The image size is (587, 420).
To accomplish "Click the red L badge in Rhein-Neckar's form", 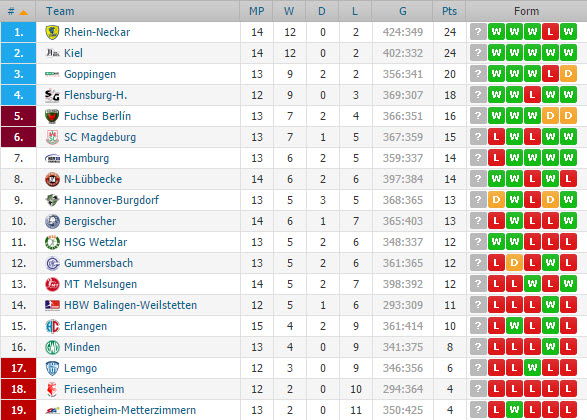I will click(x=550, y=32).
